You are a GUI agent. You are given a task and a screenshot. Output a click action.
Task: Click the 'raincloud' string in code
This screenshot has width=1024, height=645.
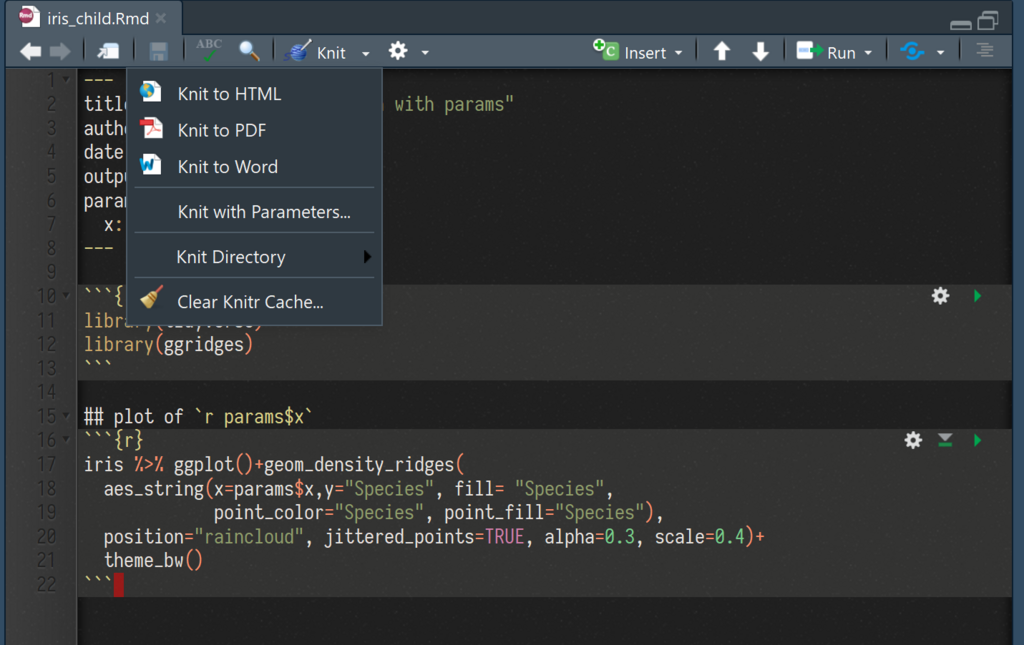point(249,537)
